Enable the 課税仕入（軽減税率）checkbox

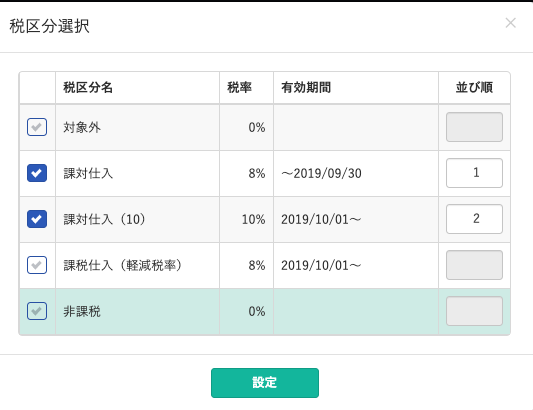[37, 265]
